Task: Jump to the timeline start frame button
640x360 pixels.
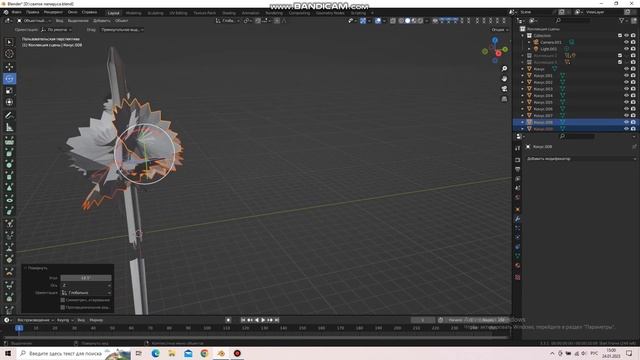Action: pyautogui.click(x=243, y=320)
